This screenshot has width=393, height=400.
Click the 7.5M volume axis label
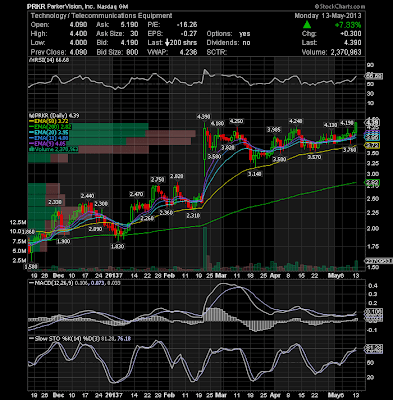tap(20, 241)
